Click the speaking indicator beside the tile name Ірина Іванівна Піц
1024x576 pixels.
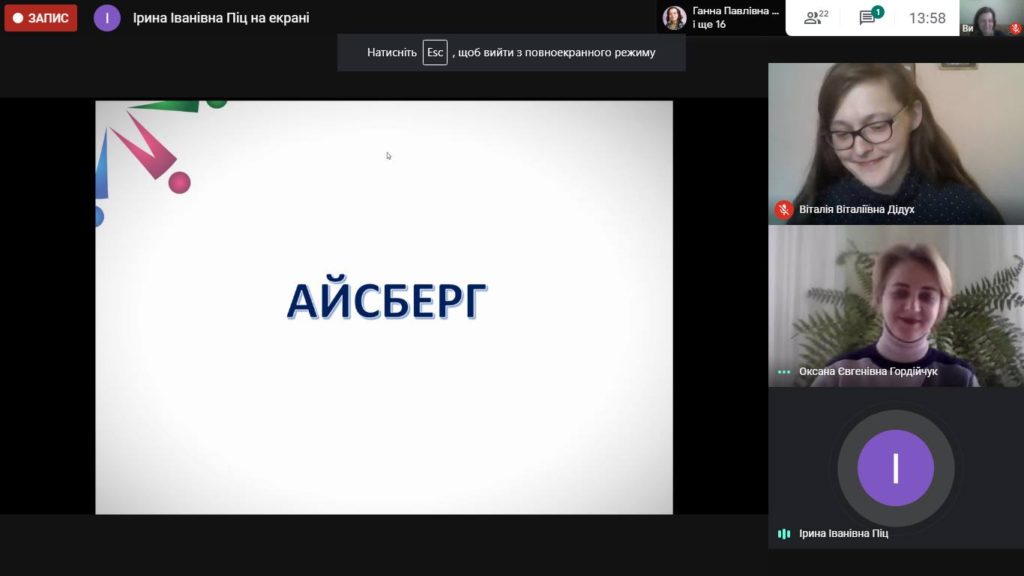[784, 534]
